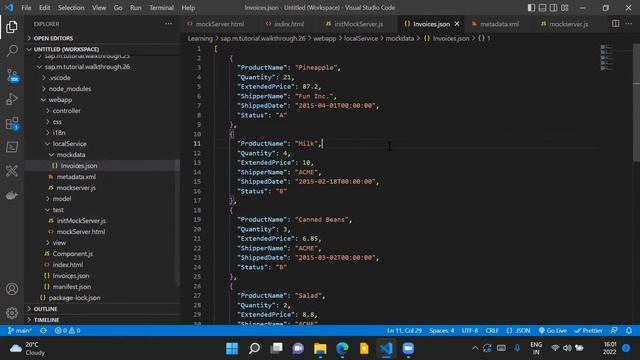
Task: Collapse the webapp folder
Action: pyautogui.click(x=60, y=100)
